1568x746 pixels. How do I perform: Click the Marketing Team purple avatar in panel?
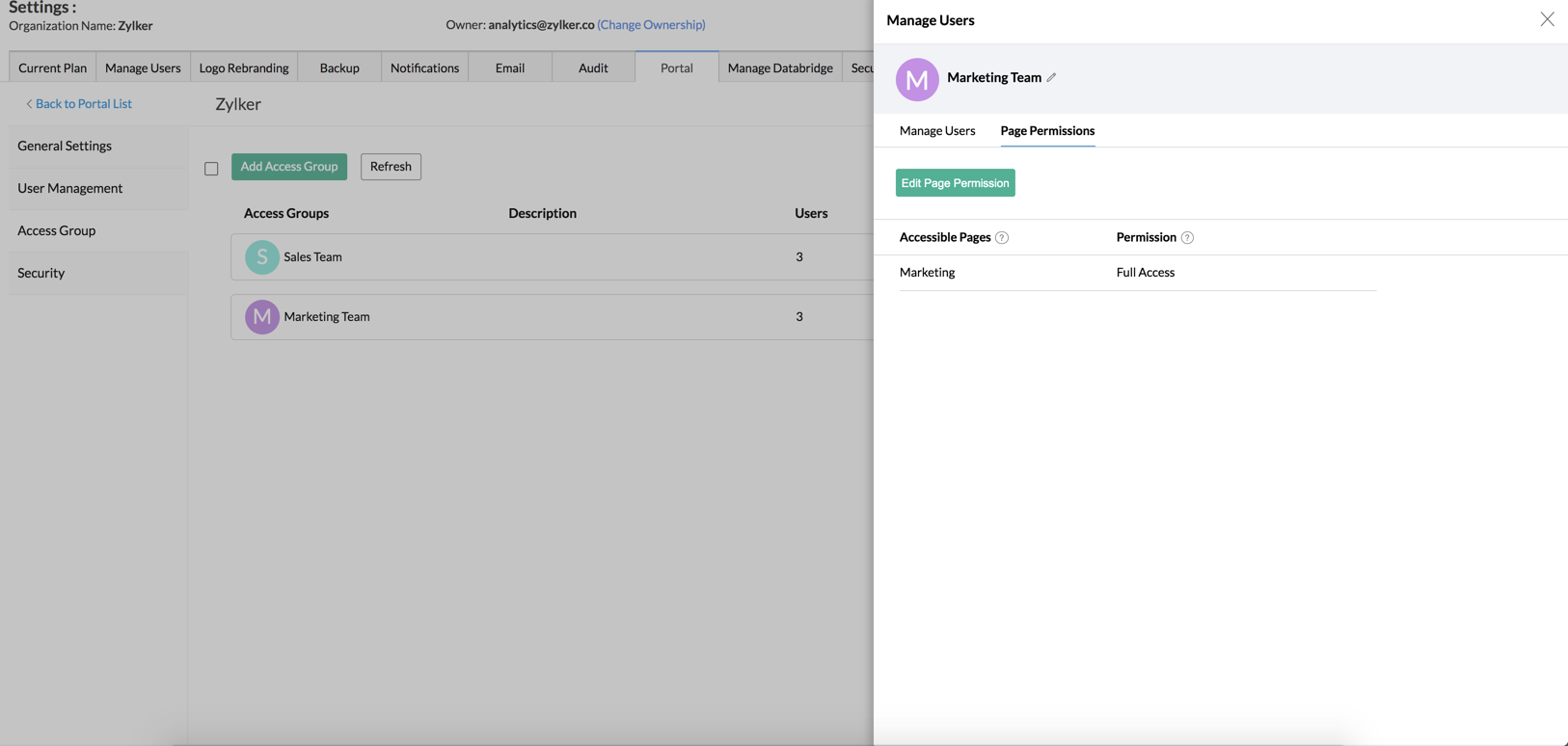coord(917,79)
